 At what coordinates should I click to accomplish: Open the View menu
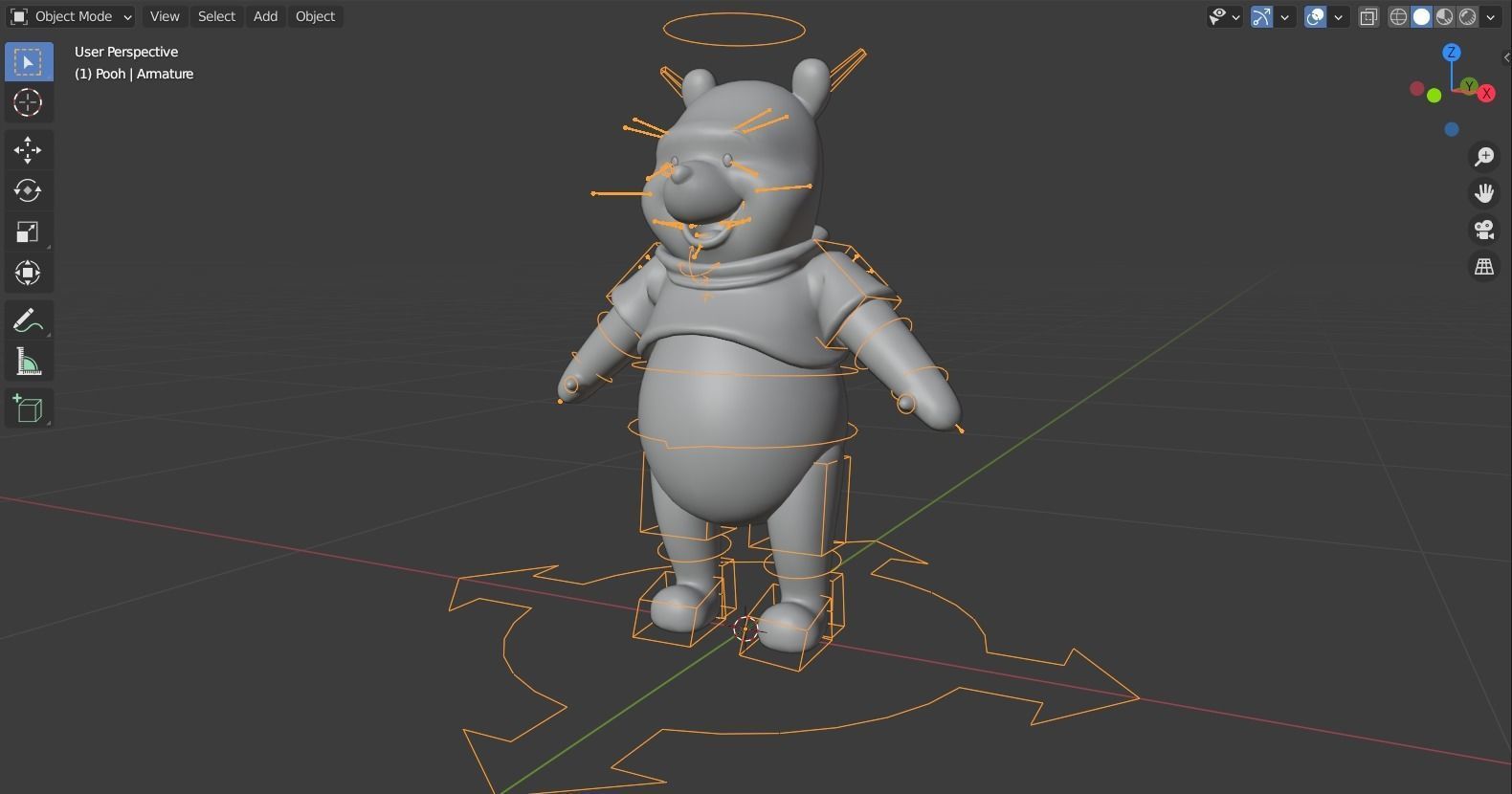[165, 16]
